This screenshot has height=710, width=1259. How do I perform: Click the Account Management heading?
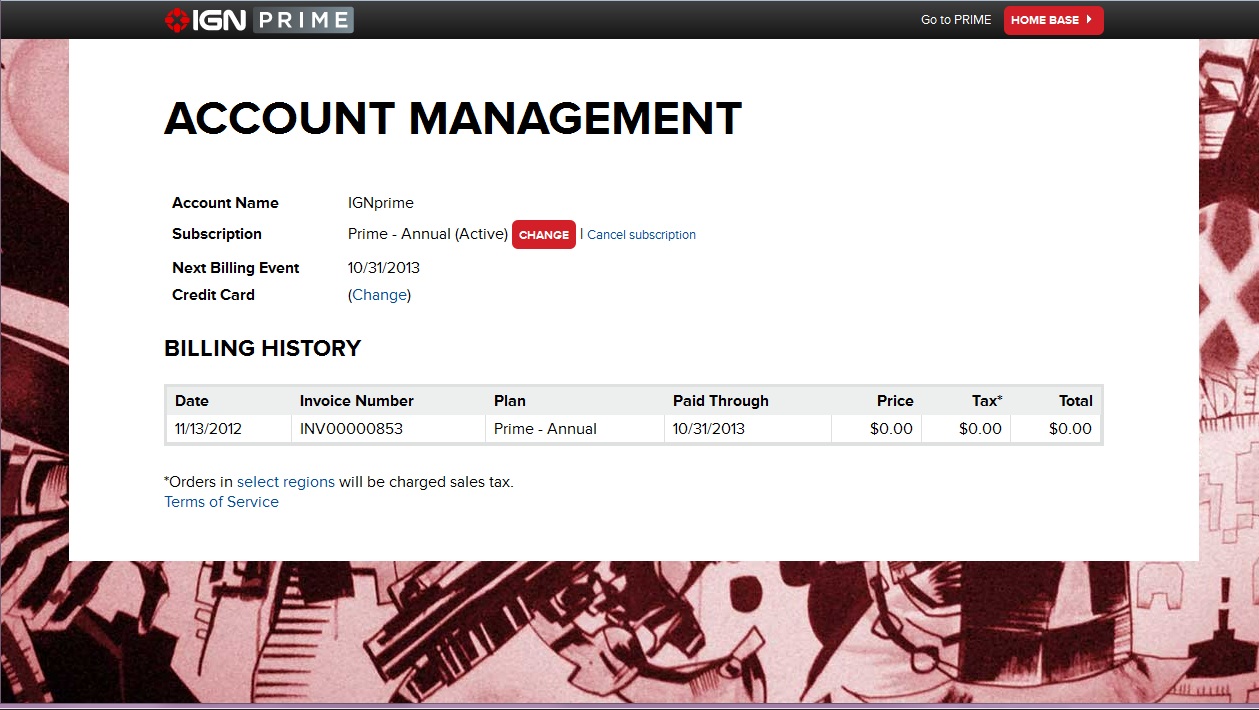[x=453, y=119]
